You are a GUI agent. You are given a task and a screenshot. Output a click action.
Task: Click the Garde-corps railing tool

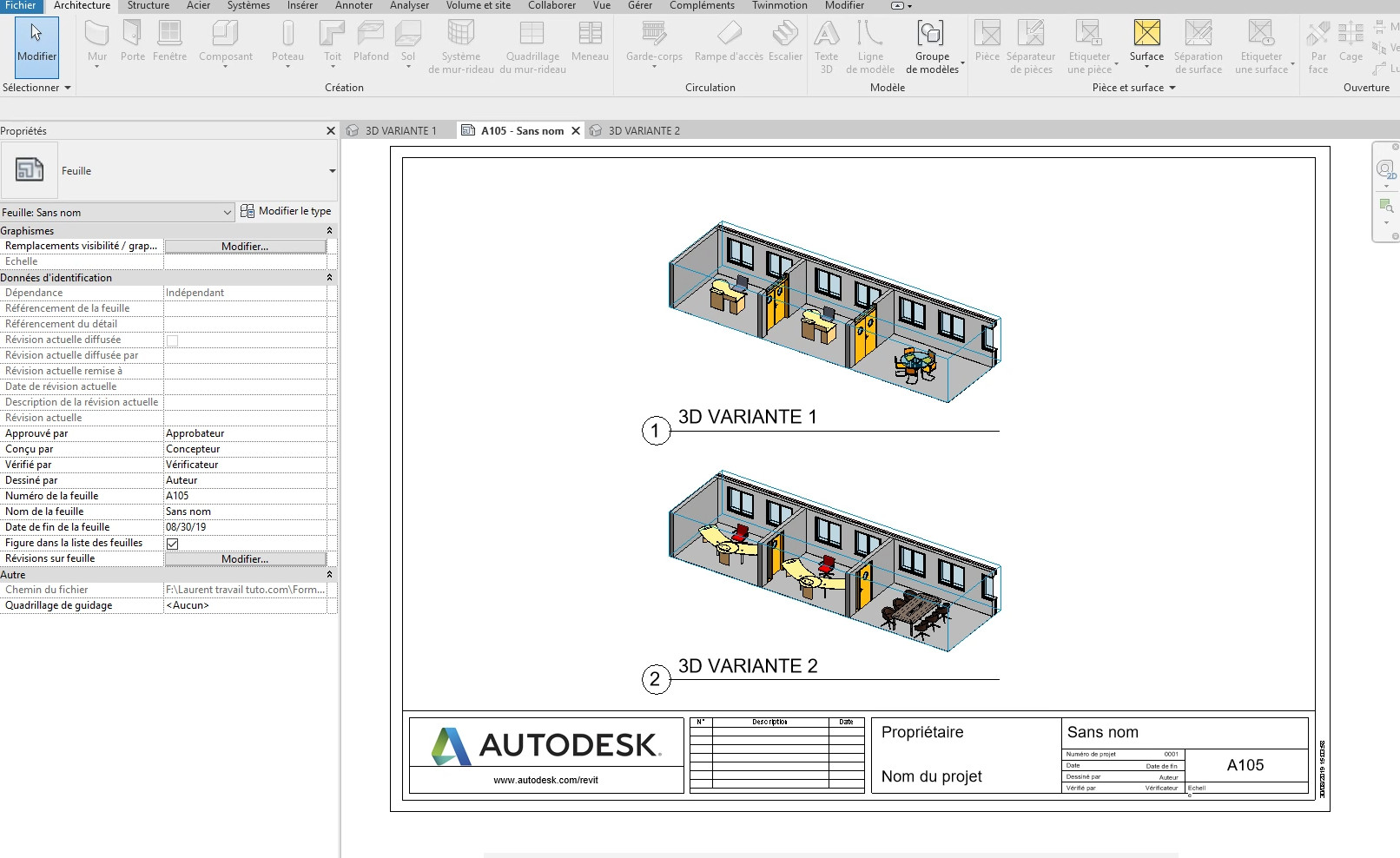654,42
